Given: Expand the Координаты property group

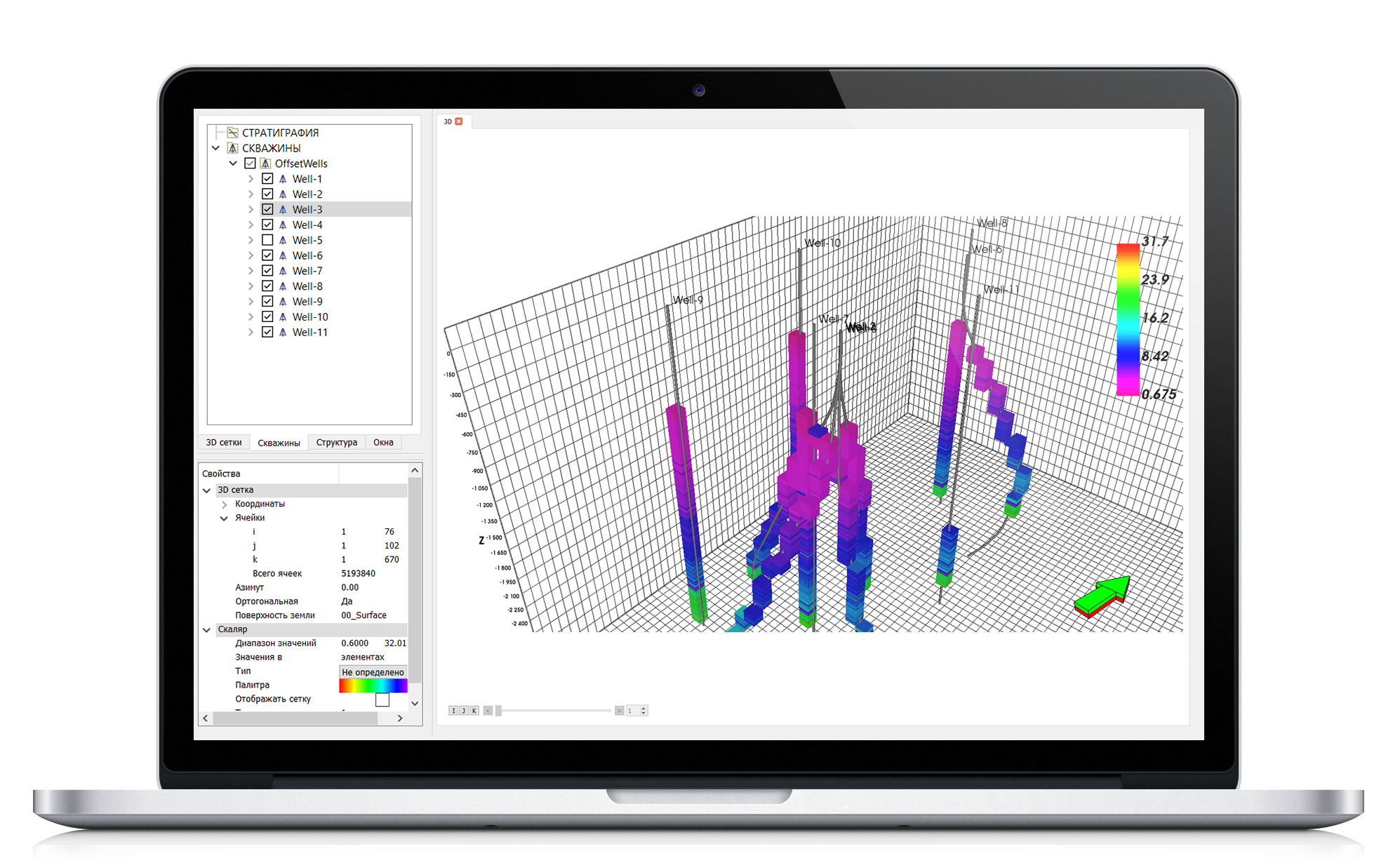Looking at the screenshot, I should [225, 504].
